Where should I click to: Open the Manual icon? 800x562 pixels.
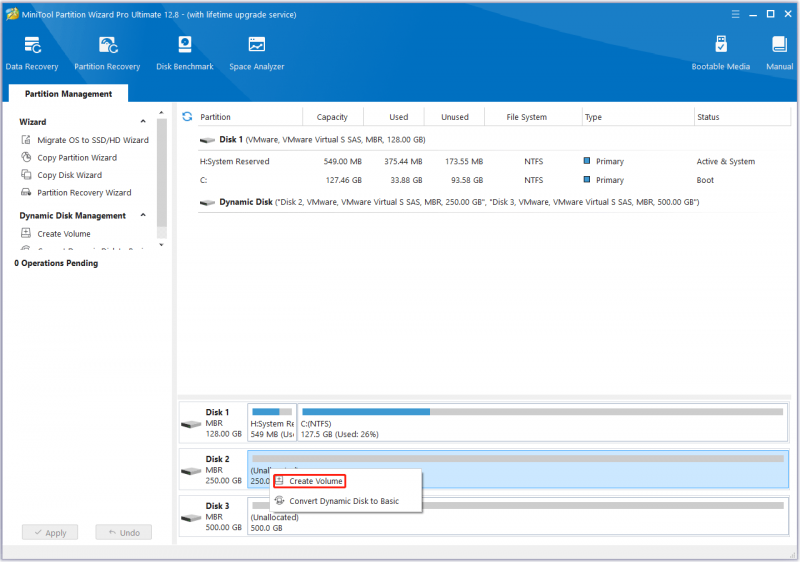tap(779, 53)
